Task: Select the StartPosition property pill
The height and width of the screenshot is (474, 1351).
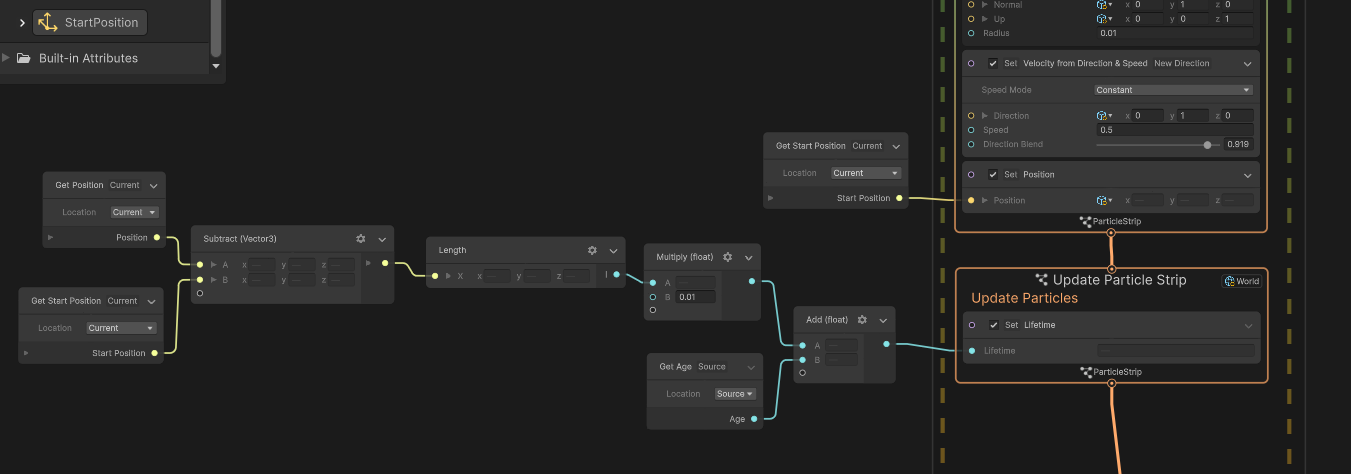Action: pyautogui.click(x=90, y=22)
